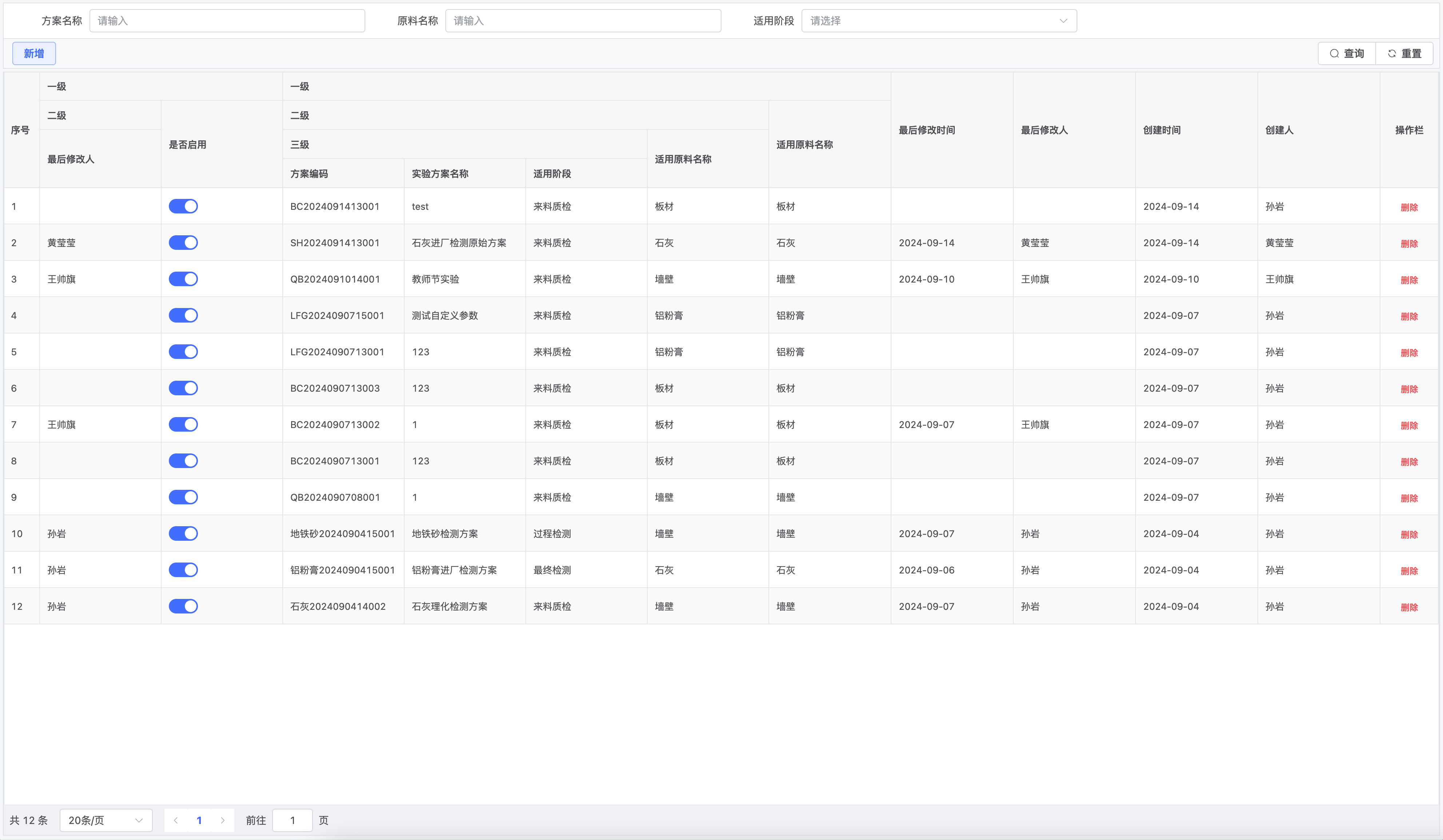Screen dimensions: 1443x840
Task: Delete row 12 石灰理化检测方案
Action: 1409,607
